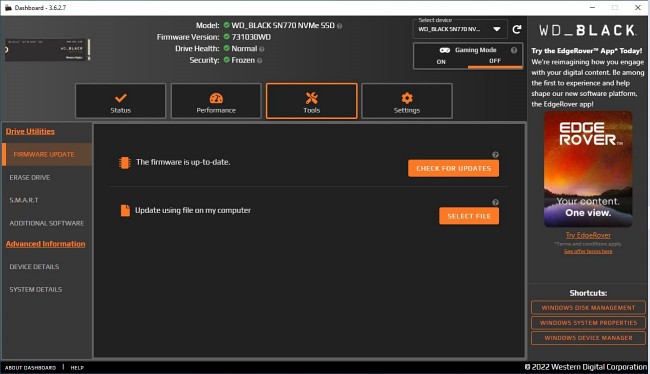The image size is (650, 374).
Task: Select the Tools tab
Action: click(311, 101)
